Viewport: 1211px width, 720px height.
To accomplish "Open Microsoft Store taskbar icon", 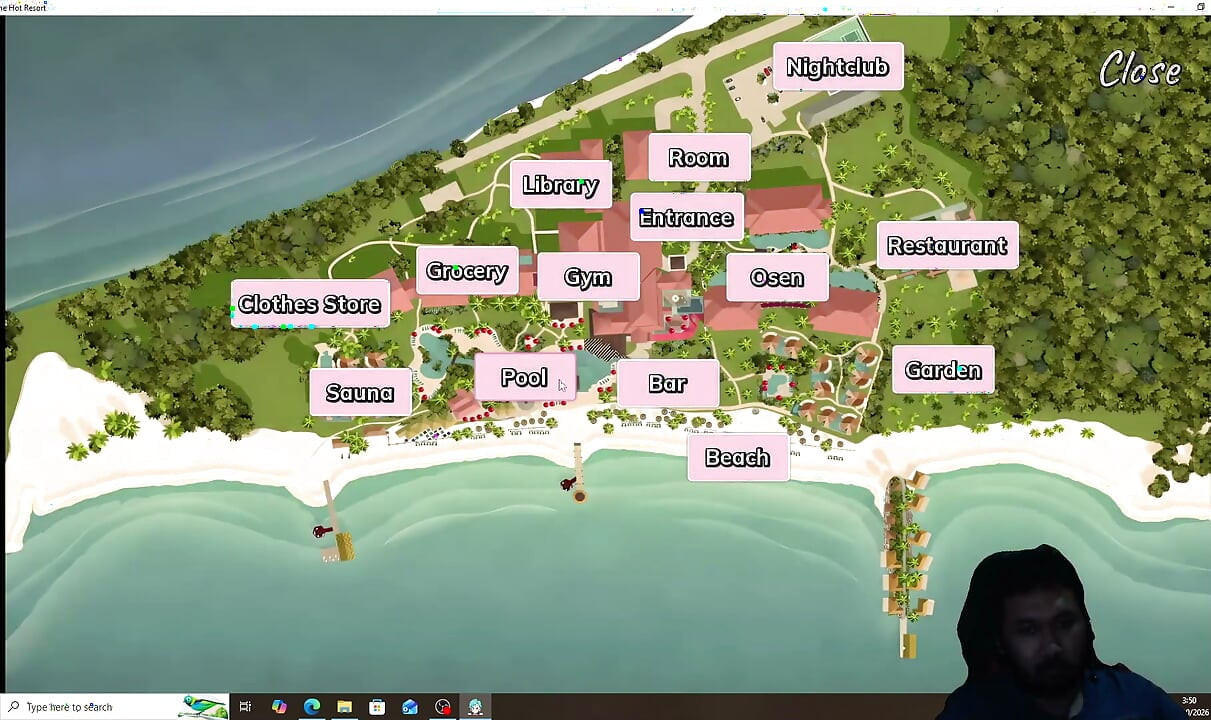I will [377, 707].
